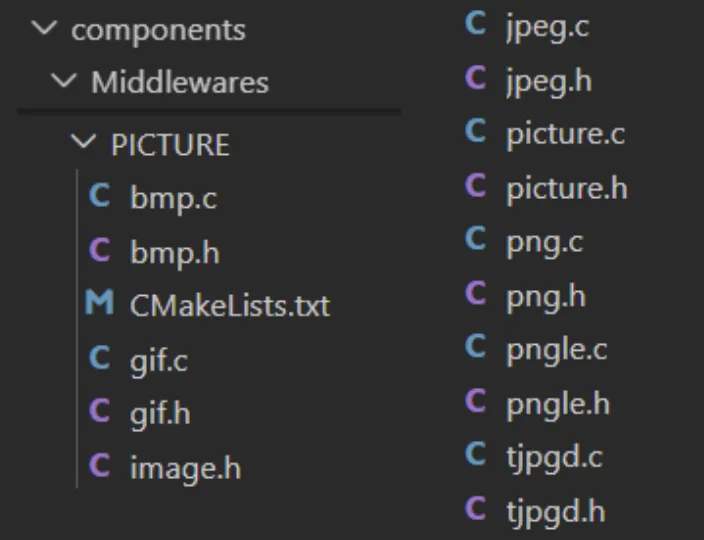This screenshot has width=704, height=540.
Task: Open the pngle.h header file
Action: (x=558, y=405)
